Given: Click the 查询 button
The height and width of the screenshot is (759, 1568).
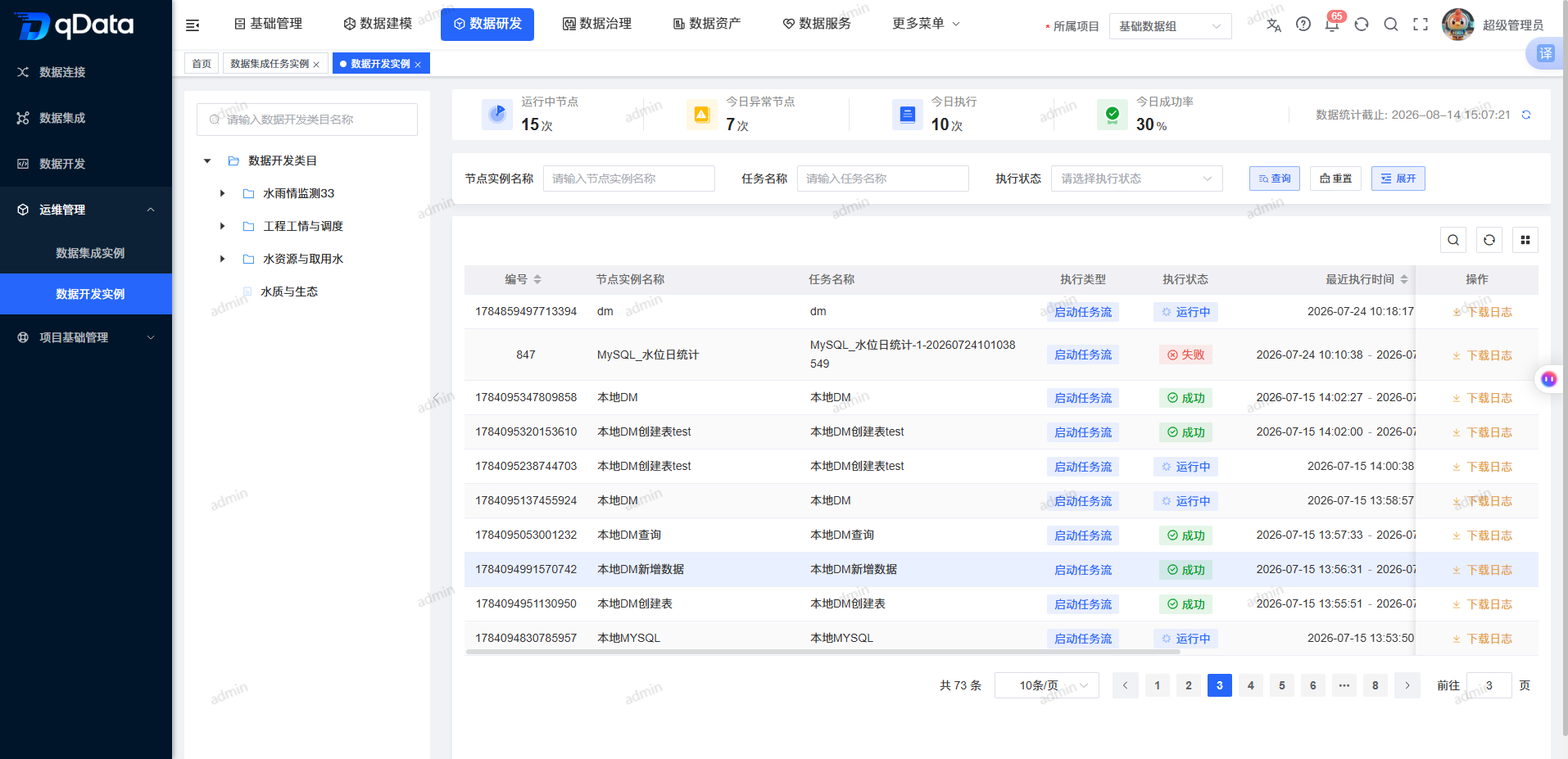Looking at the screenshot, I should [x=1274, y=178].
